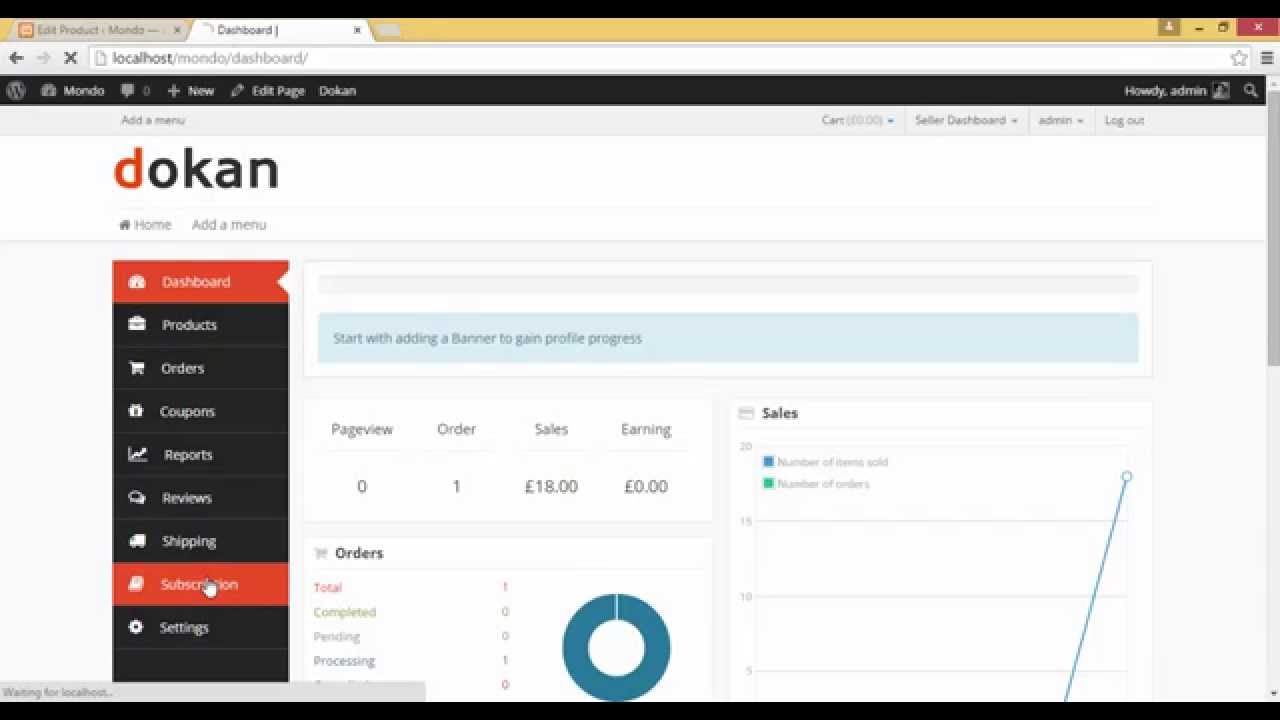The height and width of the screenshot is (720, 1280).
Task: Click the Total orders link
Action: point(328,587)
